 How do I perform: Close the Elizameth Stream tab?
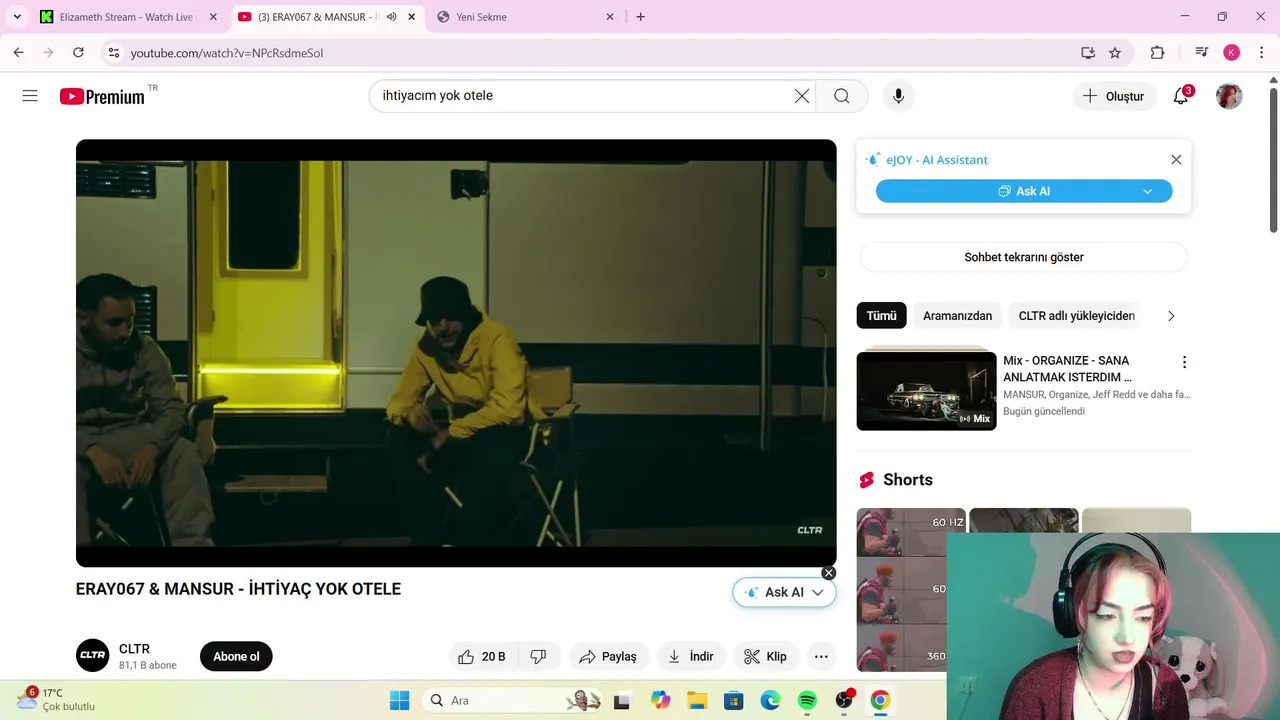212,17
